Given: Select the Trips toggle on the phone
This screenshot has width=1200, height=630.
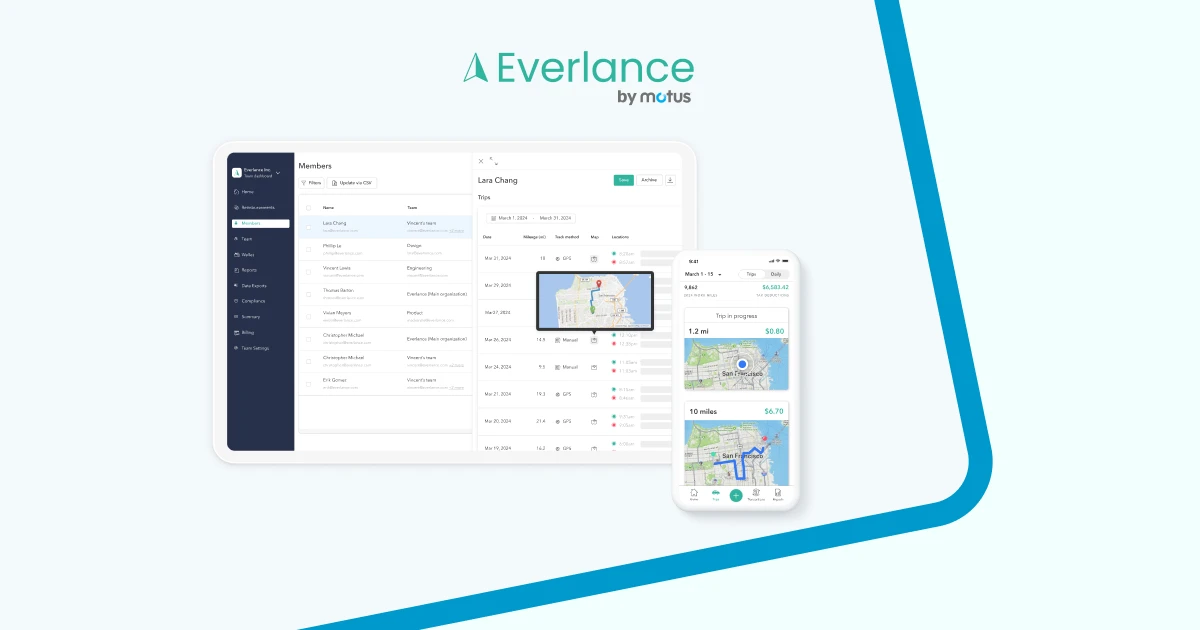Looking at the screenshot, I should [x=751, y=274].
